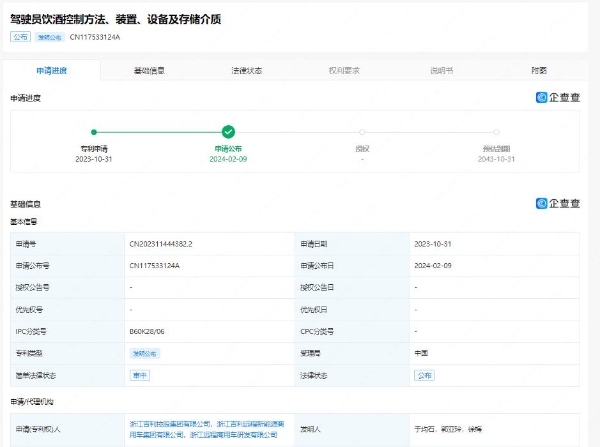Click the 公布 tag in 法律状态 row

click(424, 375)
